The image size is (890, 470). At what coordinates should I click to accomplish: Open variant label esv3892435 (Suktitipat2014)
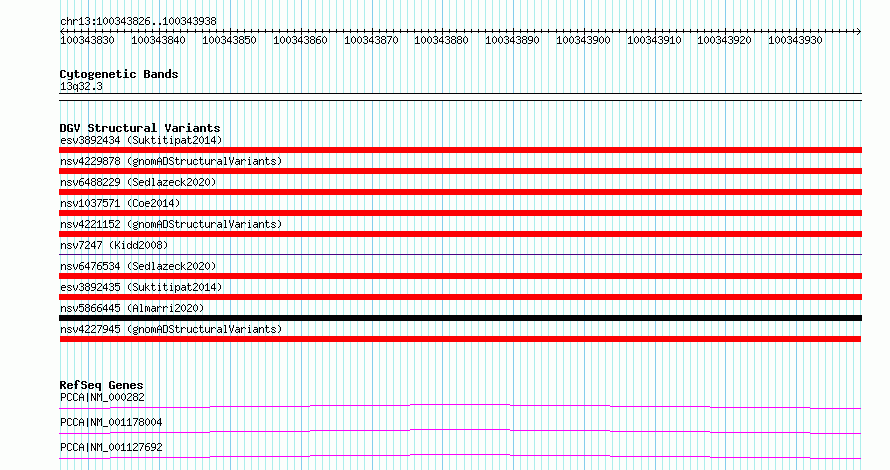coord(141,287)
